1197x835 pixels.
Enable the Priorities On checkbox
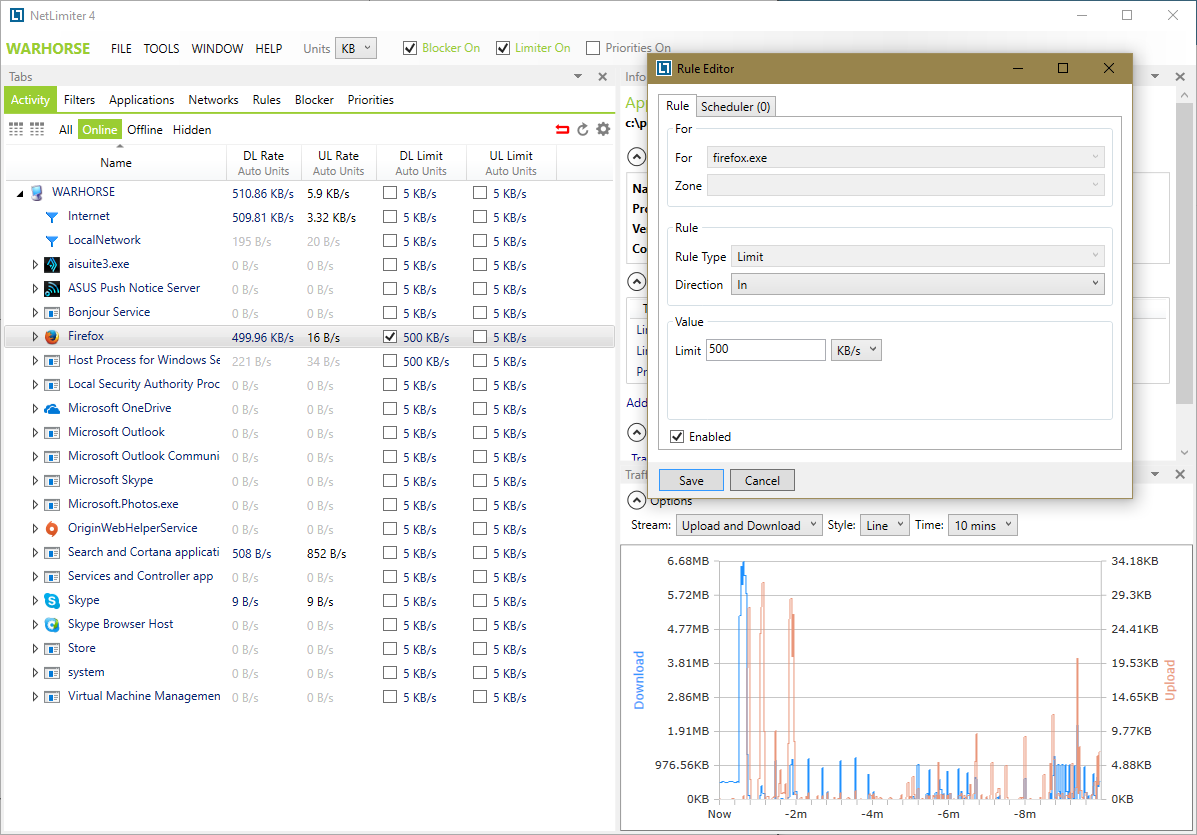tap(592, 48)
